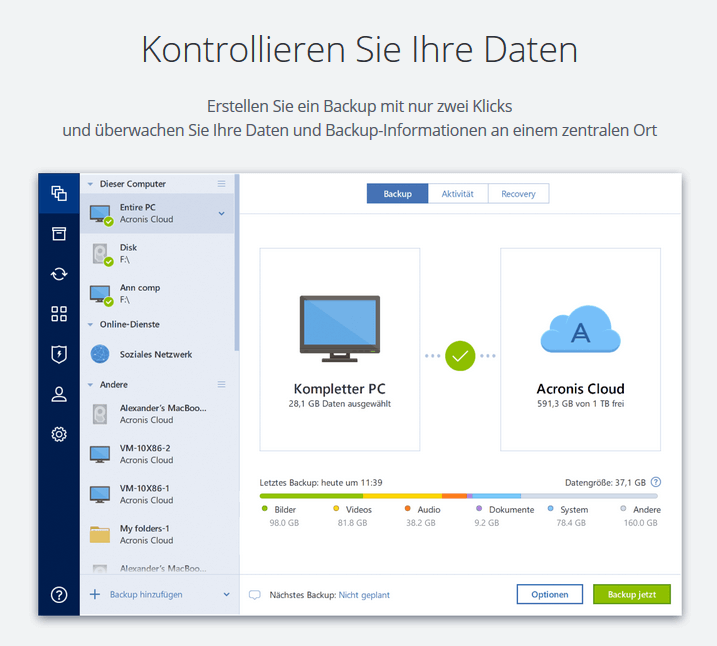
Task: Click the Optionen button
Action: pyautogui.click(x=550, y=594)
